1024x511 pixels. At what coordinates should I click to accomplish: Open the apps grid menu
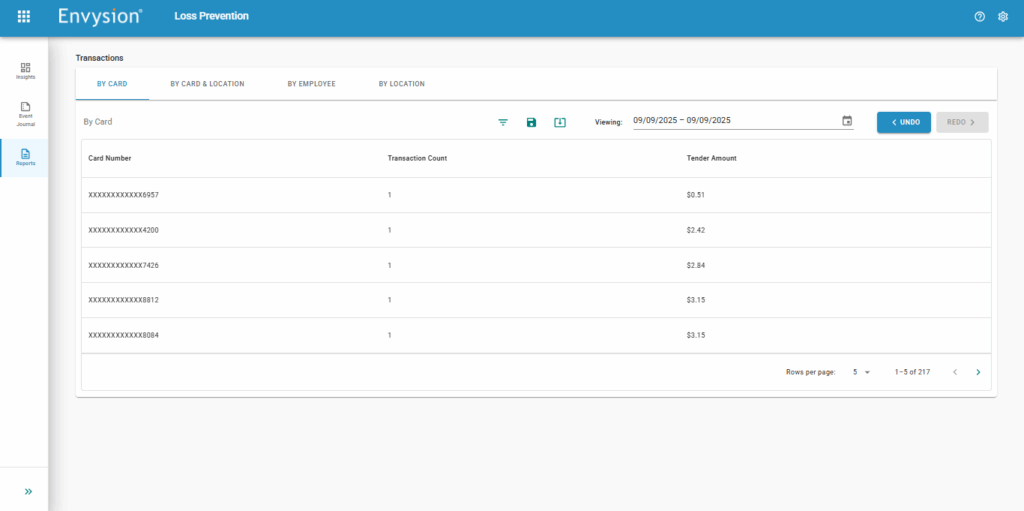pos(24,16)
